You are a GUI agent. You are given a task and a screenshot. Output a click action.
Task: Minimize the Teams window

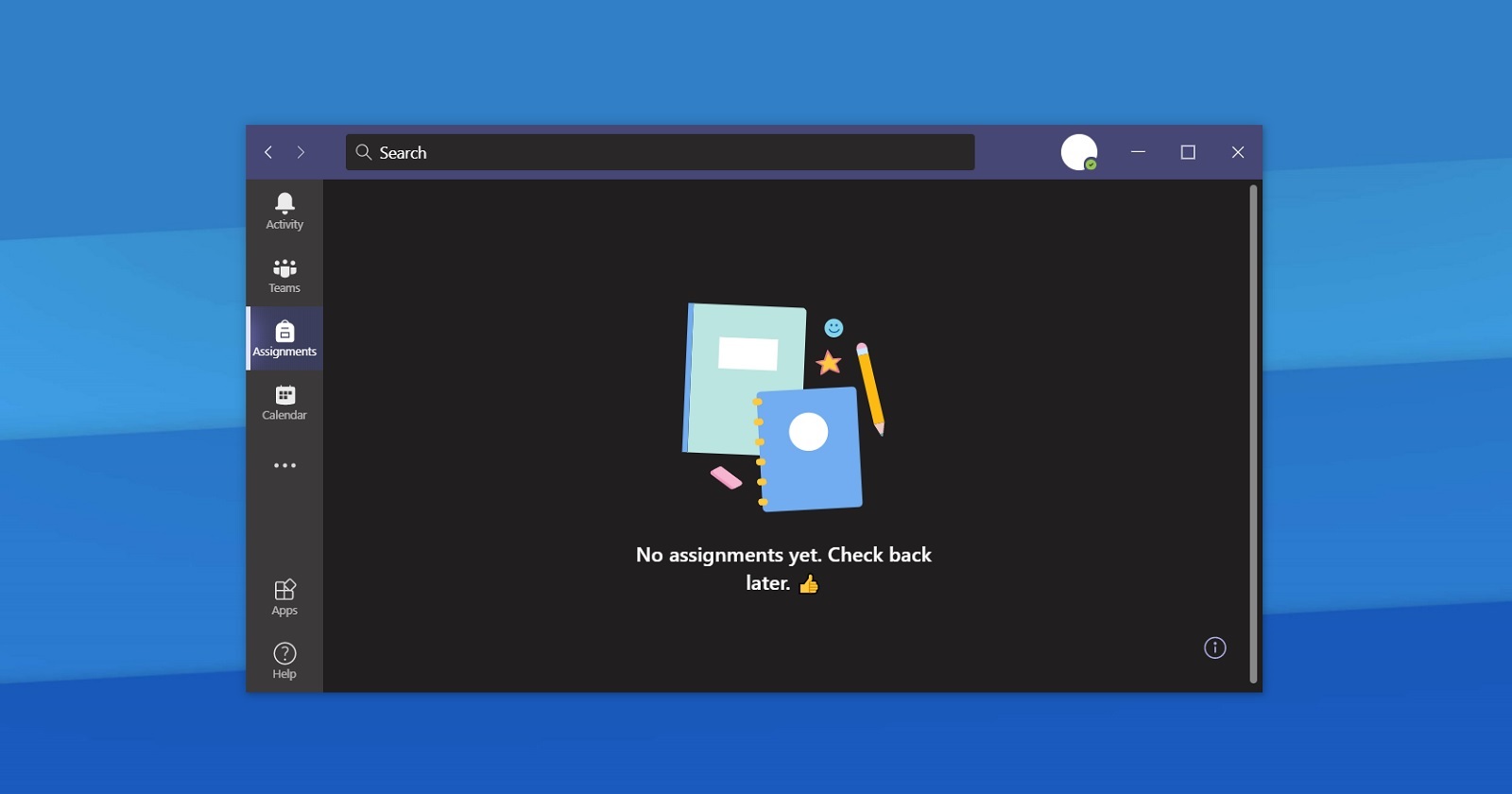(1138, 152)
